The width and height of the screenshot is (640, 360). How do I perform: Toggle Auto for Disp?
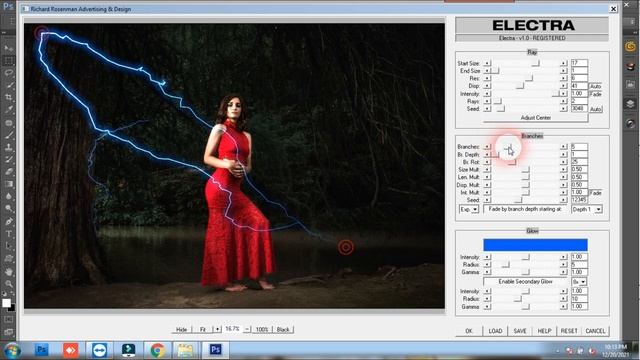[595, 86]
